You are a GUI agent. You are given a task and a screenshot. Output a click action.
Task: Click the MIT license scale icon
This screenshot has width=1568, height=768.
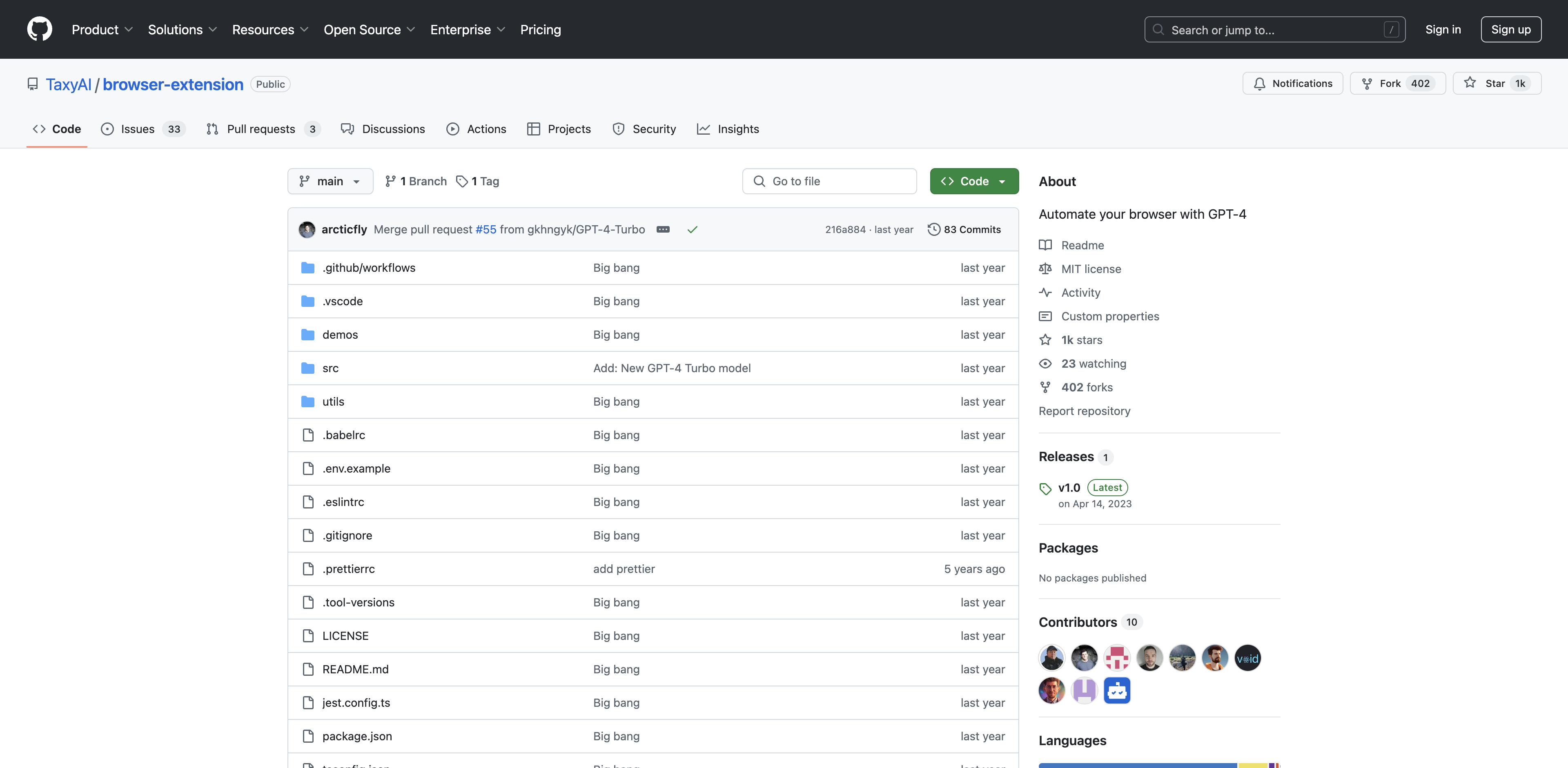(x=1045, y=269)
